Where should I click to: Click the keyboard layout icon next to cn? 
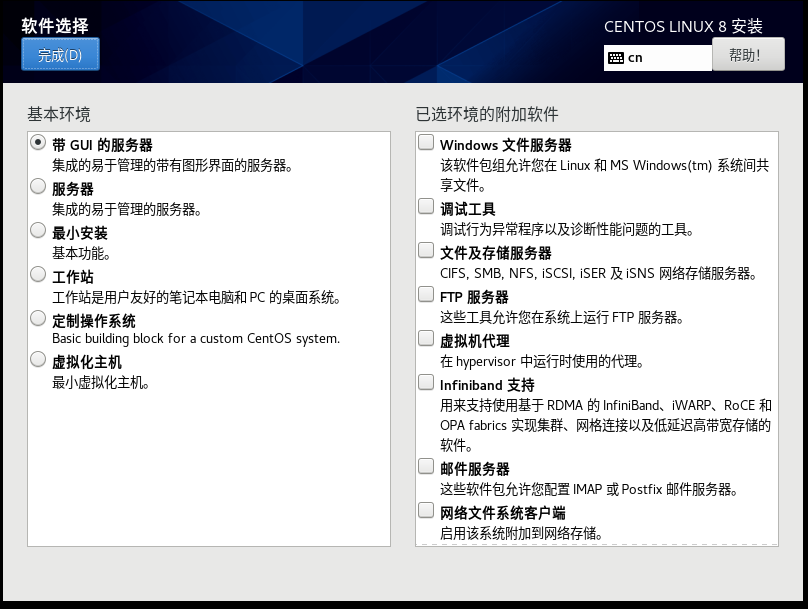[x=616, y=58]
